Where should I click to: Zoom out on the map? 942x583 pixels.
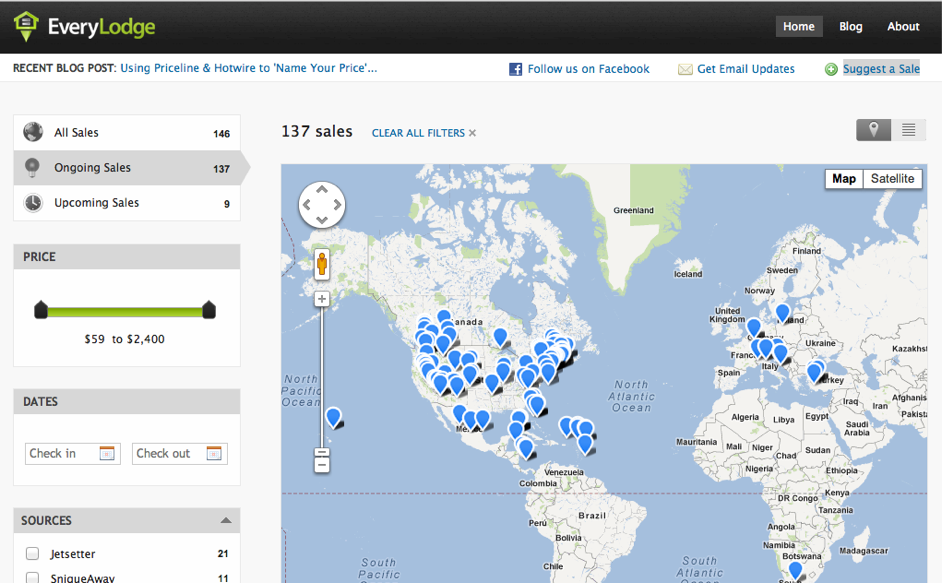tap(322, 463)
